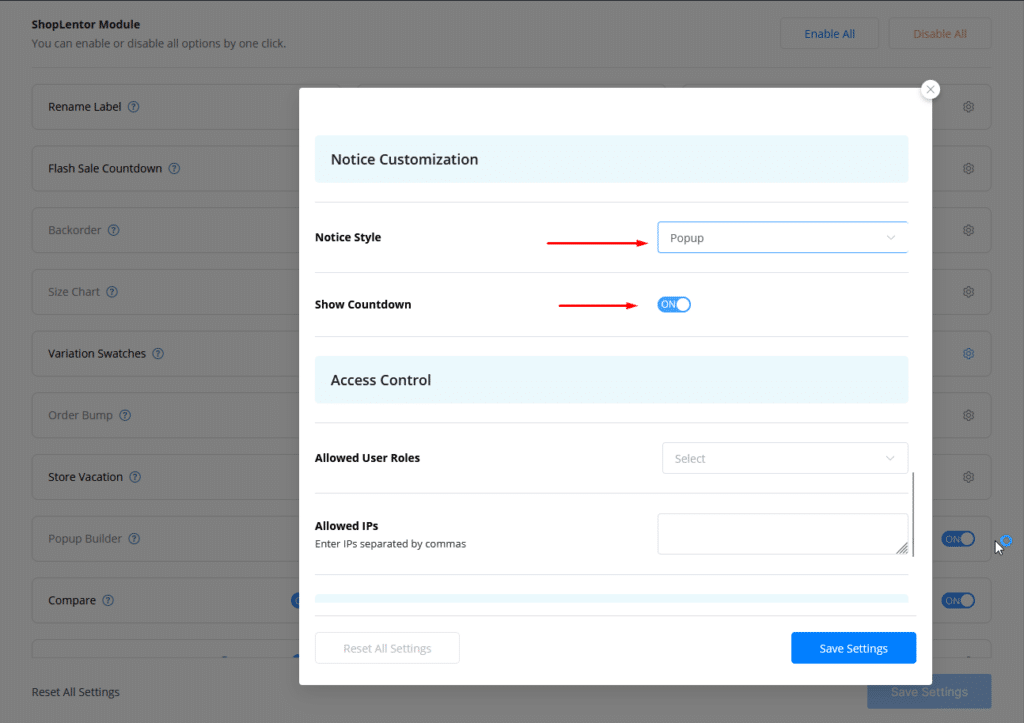
Task: Click the help icon beside Rename Label
Action: tap(134, 107)
